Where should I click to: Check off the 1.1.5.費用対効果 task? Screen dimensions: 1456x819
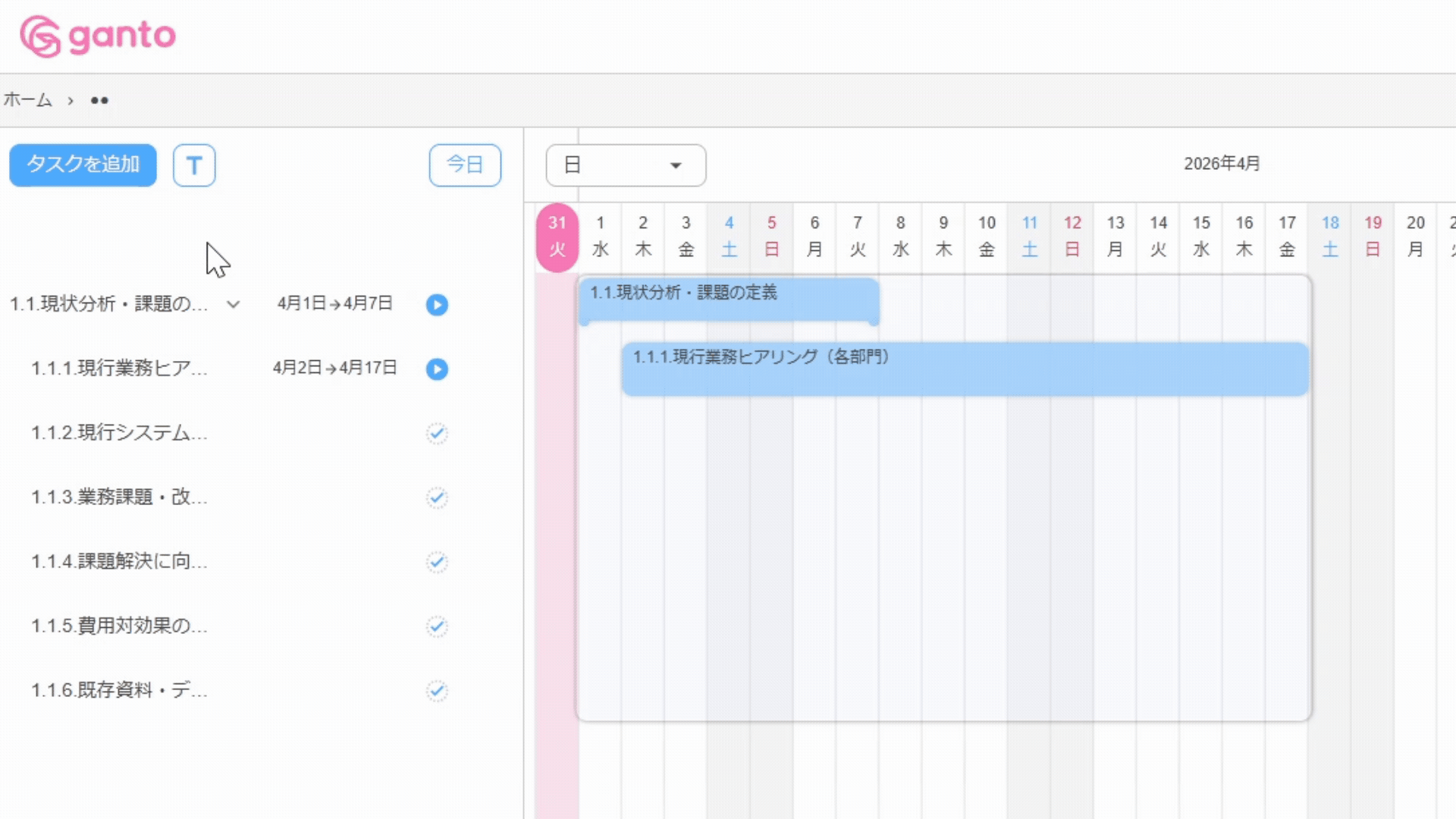pyautogui.click(x=436, y=626)
